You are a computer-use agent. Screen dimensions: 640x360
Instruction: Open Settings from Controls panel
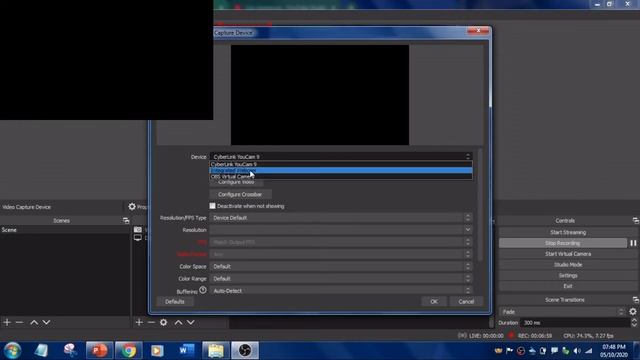(568, 276)
